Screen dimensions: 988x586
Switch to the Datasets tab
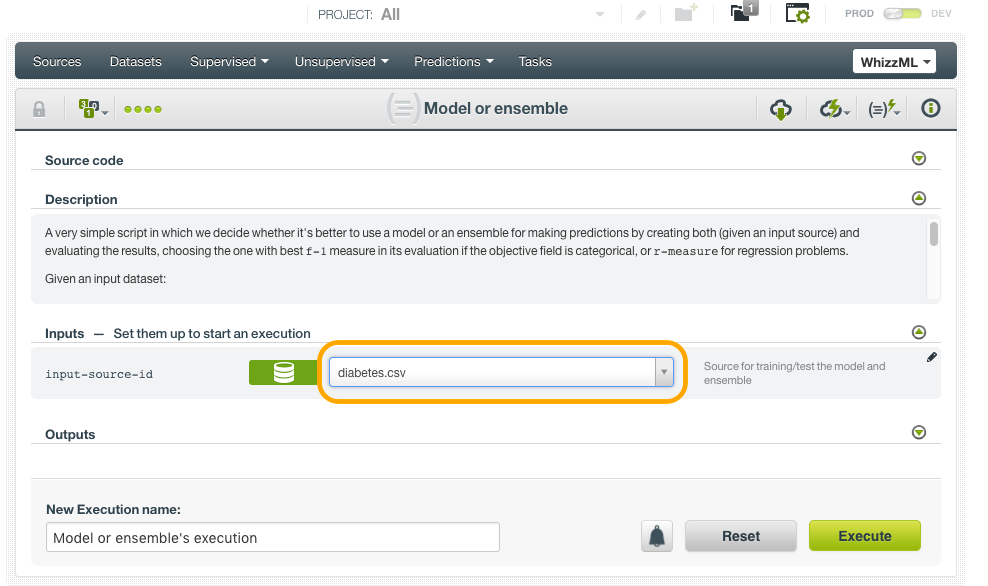tap(135, 61)
